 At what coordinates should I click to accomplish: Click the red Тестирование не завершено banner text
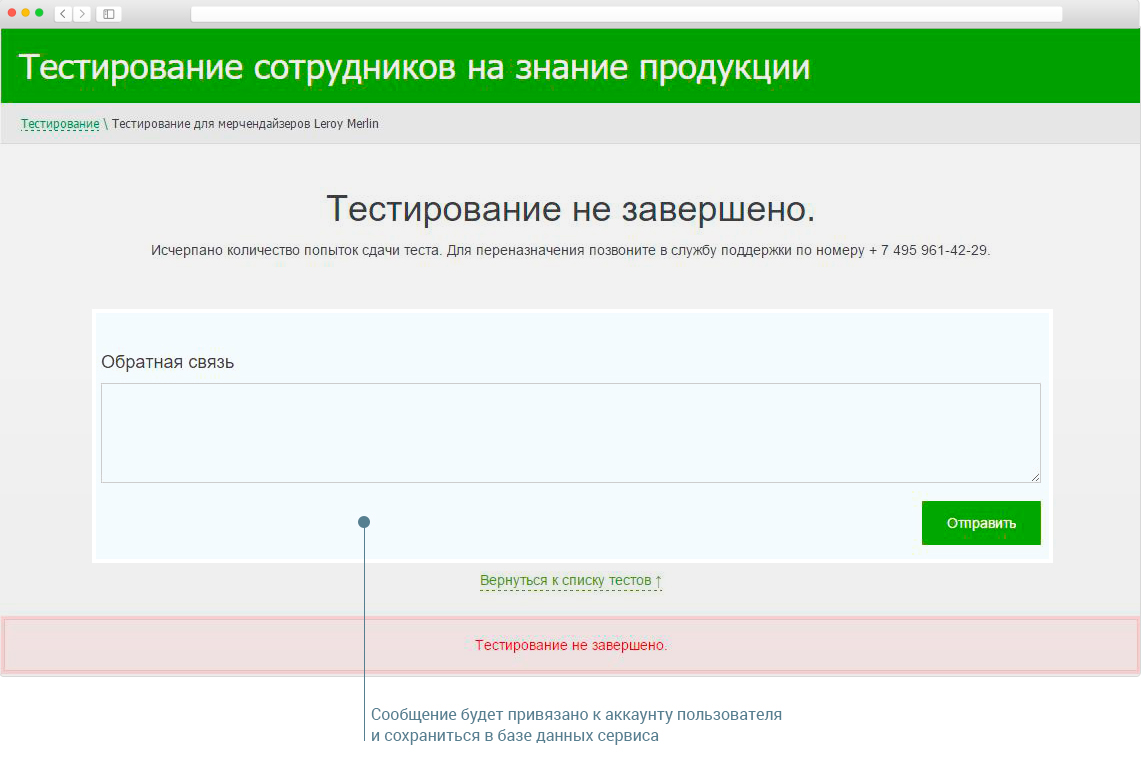[x=570, y=645]
